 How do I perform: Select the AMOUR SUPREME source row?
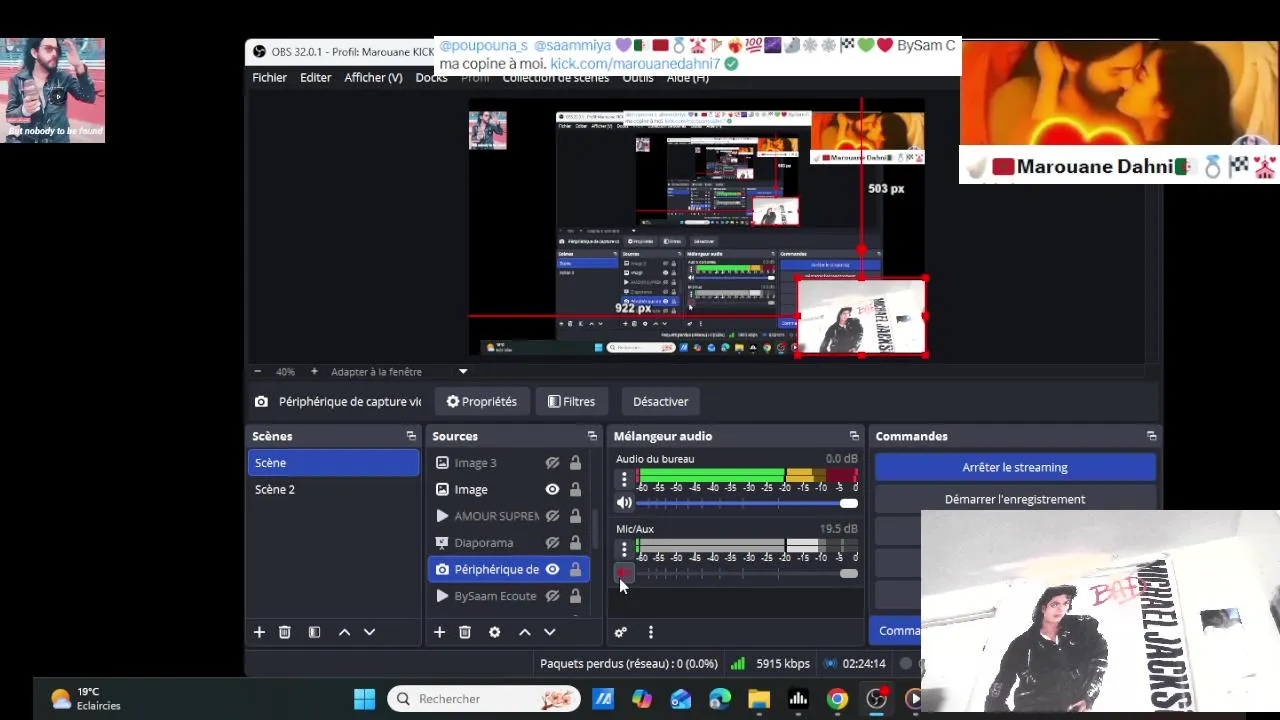click(509, 516)
